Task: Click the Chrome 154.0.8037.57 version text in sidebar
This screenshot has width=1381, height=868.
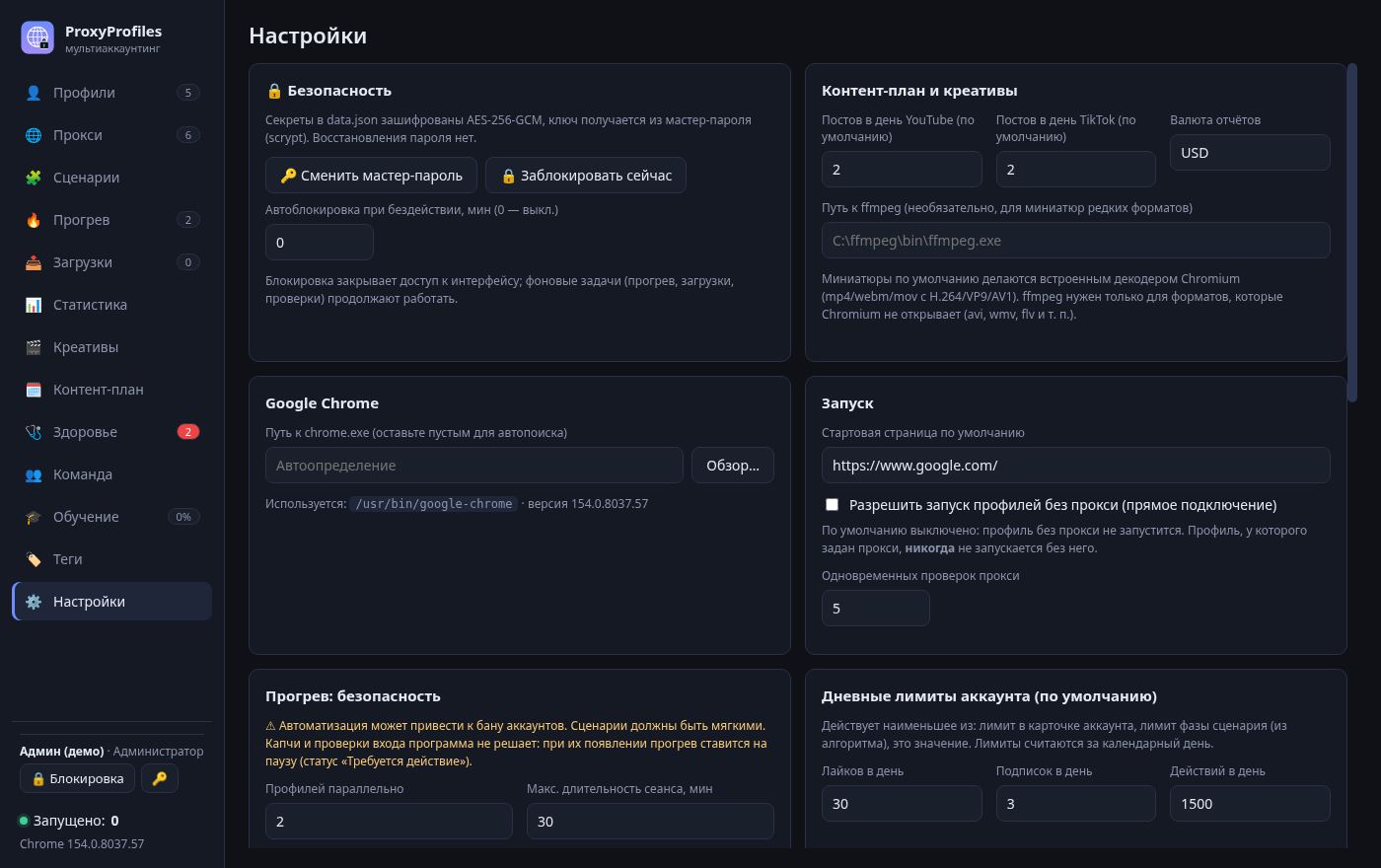Action: point(82,844)
